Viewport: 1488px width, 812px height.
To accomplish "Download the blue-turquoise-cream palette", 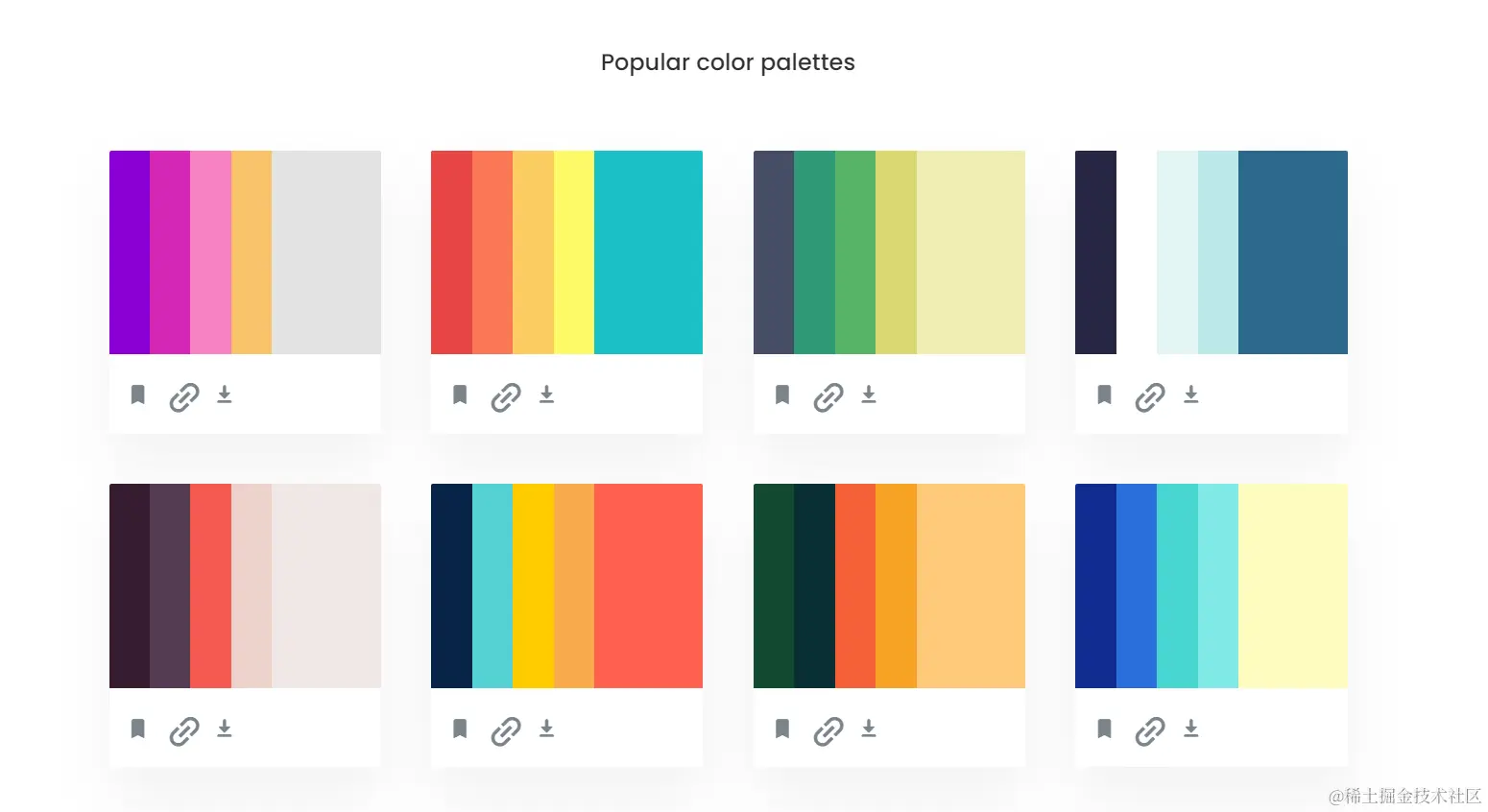I will pyautogui.click(x=1191, y=728).
